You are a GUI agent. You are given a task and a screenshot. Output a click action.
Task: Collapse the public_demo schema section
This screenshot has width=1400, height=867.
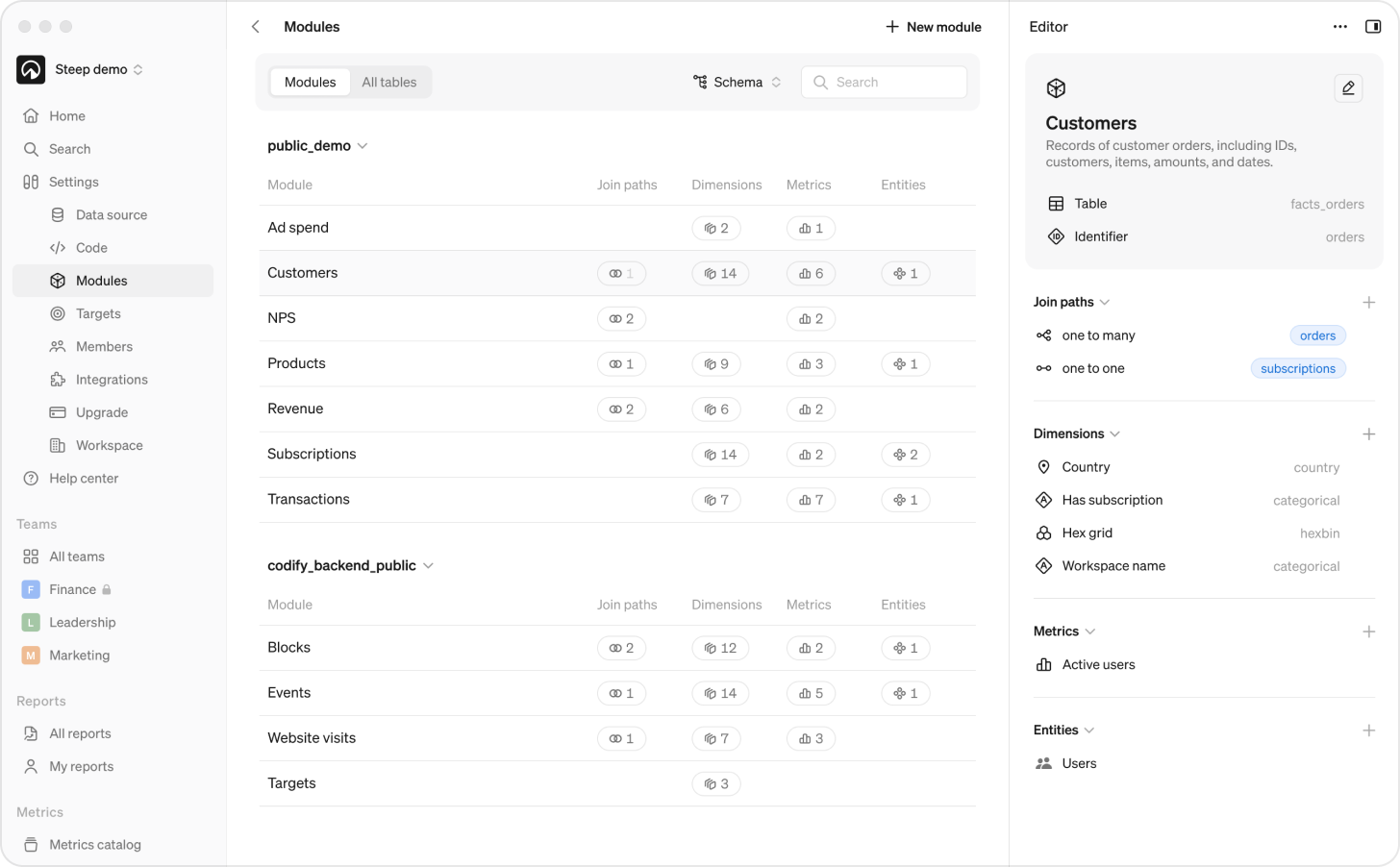(x=362, y=145)
